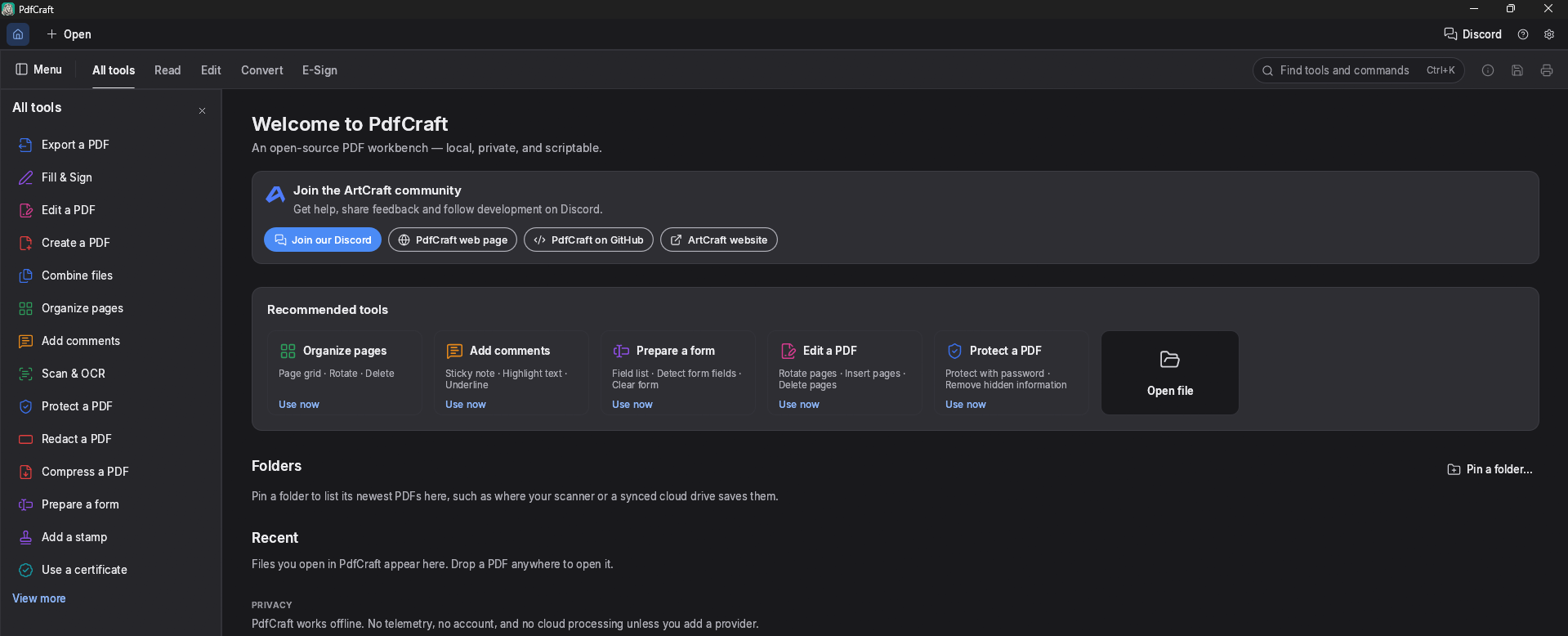This screenshot has width=1568, height=636.
Task: Click the Home icon button
Action: pos(18,34)
